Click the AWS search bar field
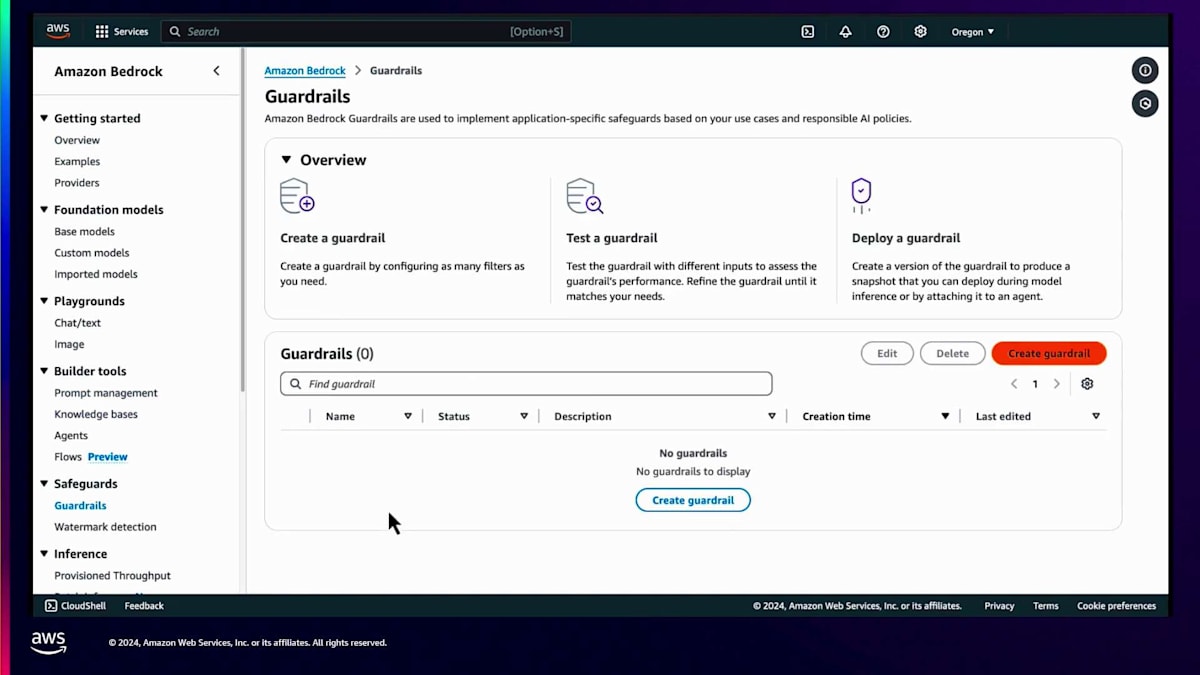The image size is (1200, 675). tap(366, 32)
